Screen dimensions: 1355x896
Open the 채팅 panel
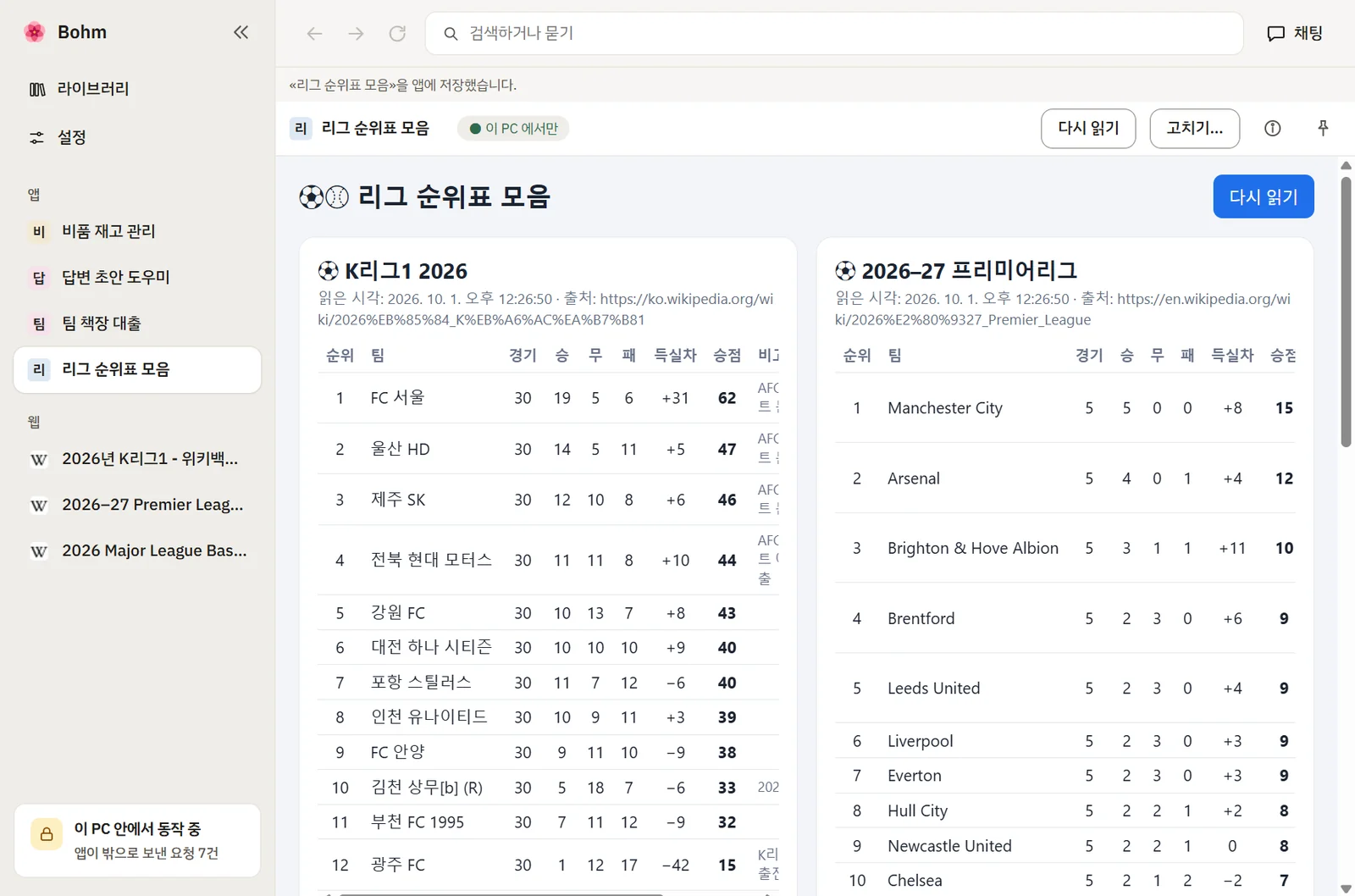pyautogui.click(x=1295, y=33)
